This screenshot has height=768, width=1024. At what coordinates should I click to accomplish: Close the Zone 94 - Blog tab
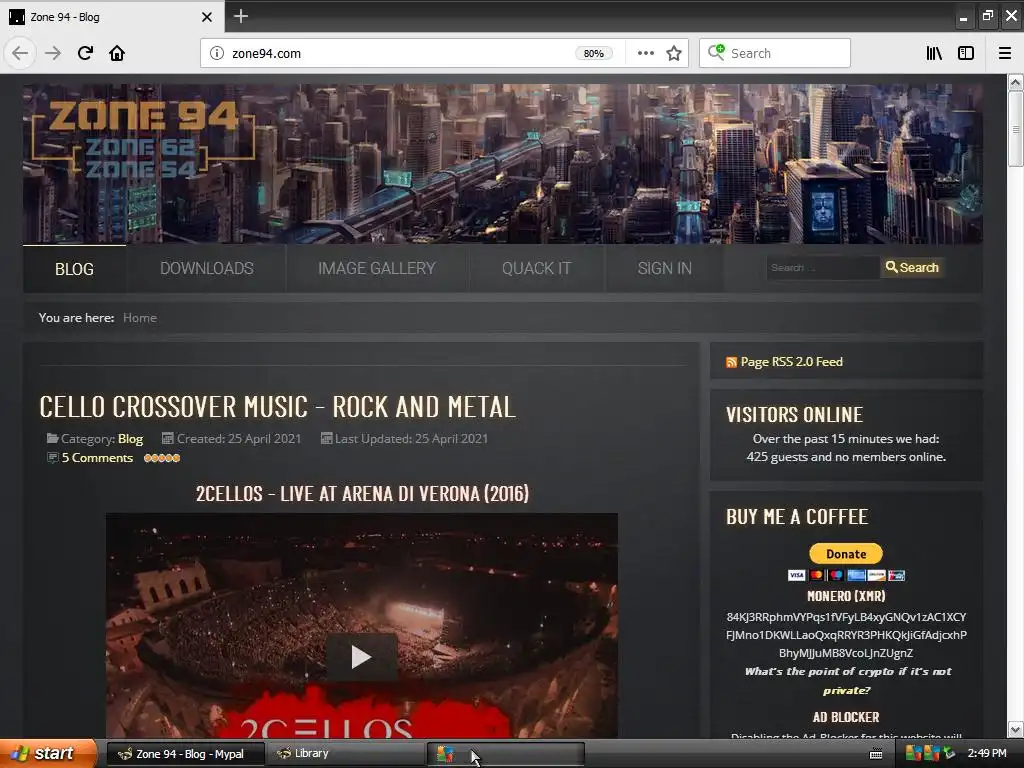pyautogui.click(x=206, y=17)
